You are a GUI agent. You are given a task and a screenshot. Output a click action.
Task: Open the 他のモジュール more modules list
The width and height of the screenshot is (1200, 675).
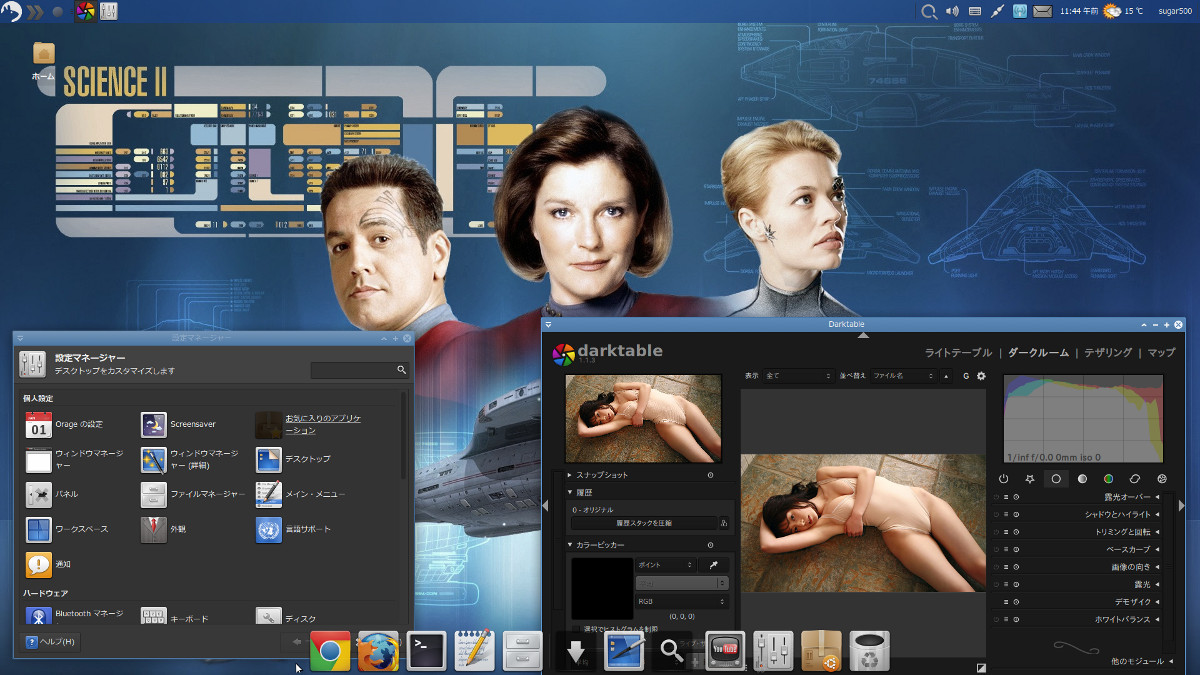(x=1141, y=661)
